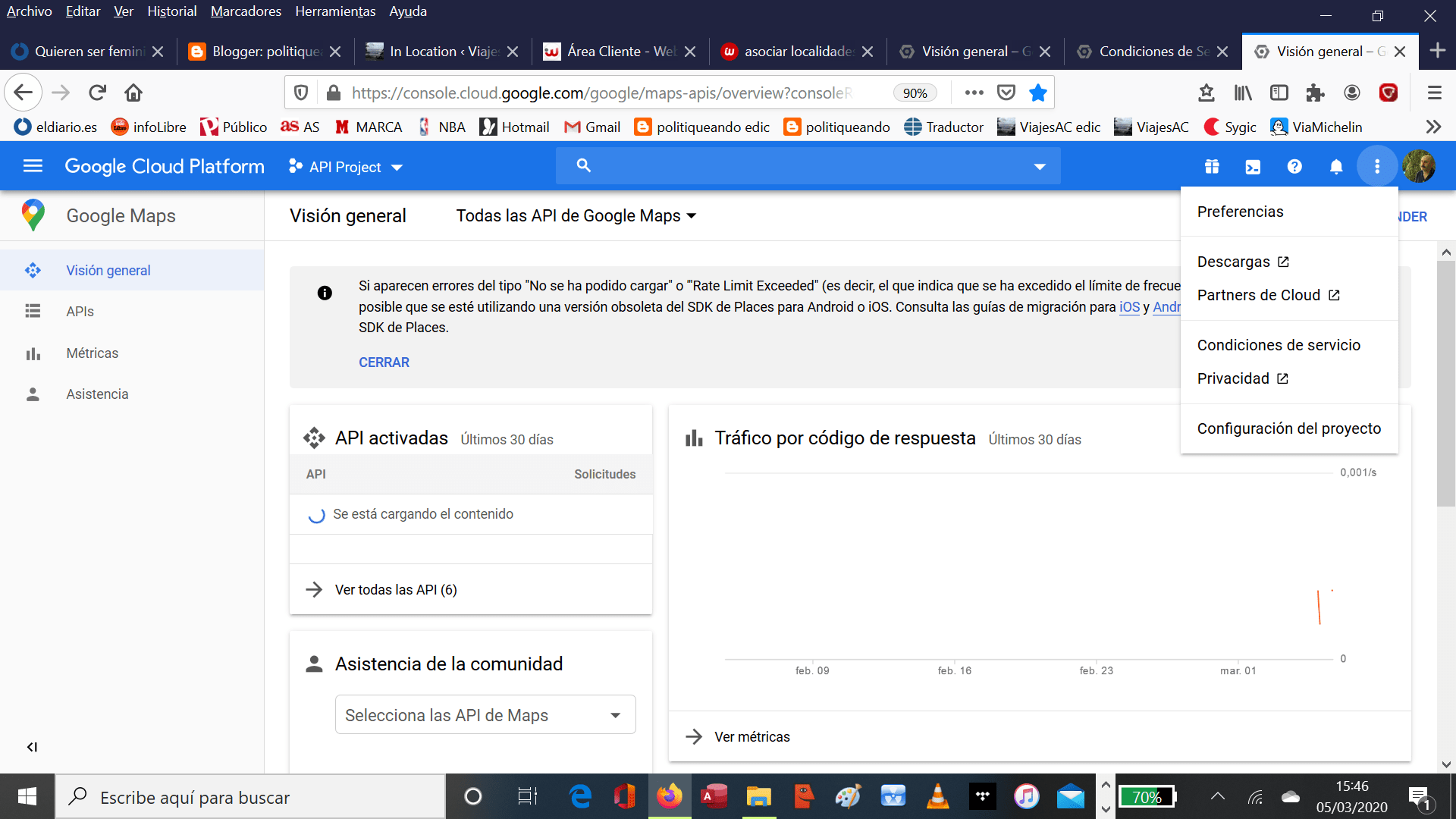
Task: Open the Firefox application menu
Action: [x=1434, y=93]
